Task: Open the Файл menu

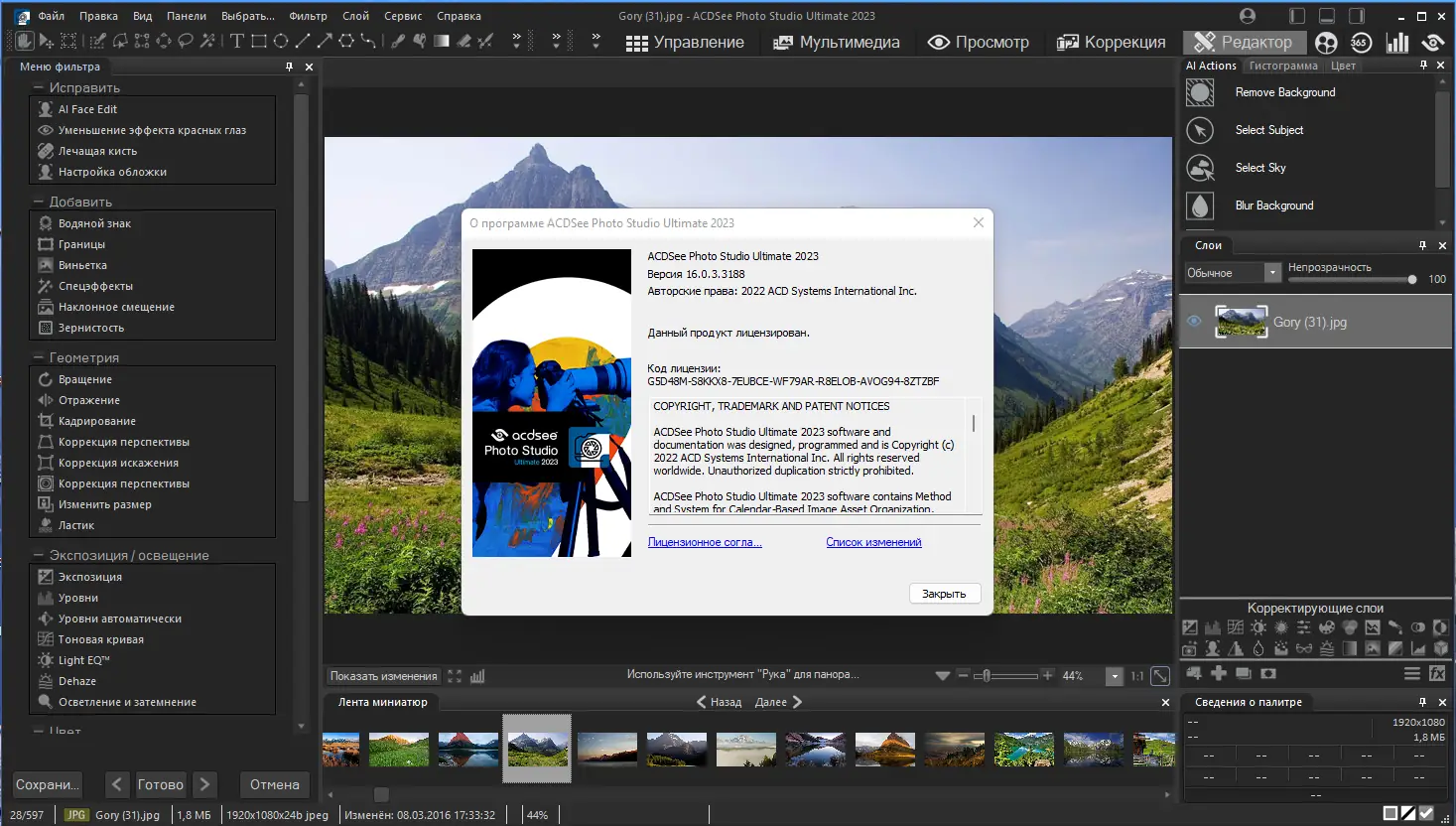Action: coord(52,16)
